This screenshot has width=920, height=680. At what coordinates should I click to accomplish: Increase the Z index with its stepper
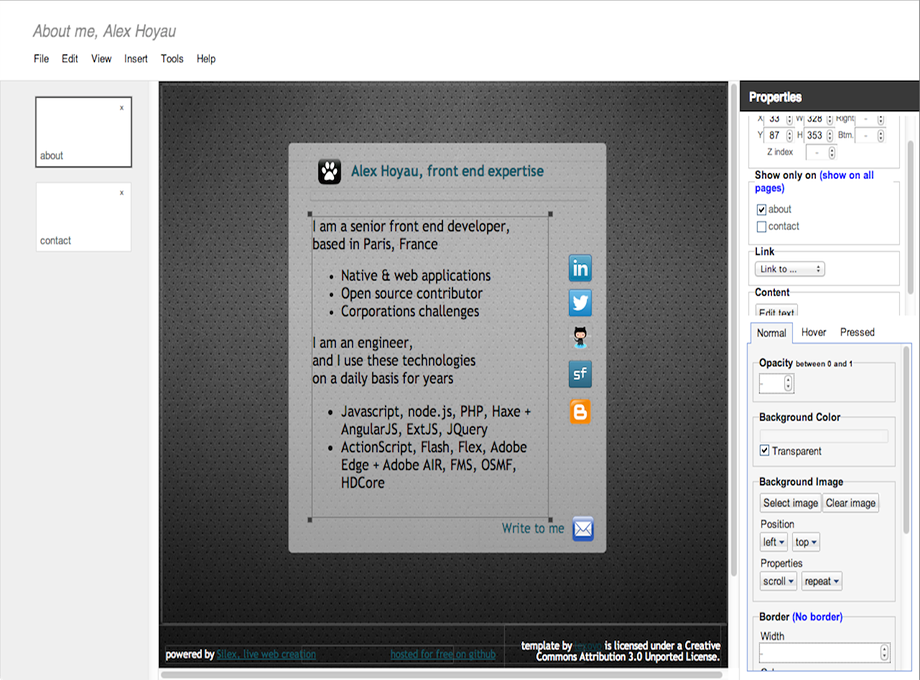click(x=832, y=149)
